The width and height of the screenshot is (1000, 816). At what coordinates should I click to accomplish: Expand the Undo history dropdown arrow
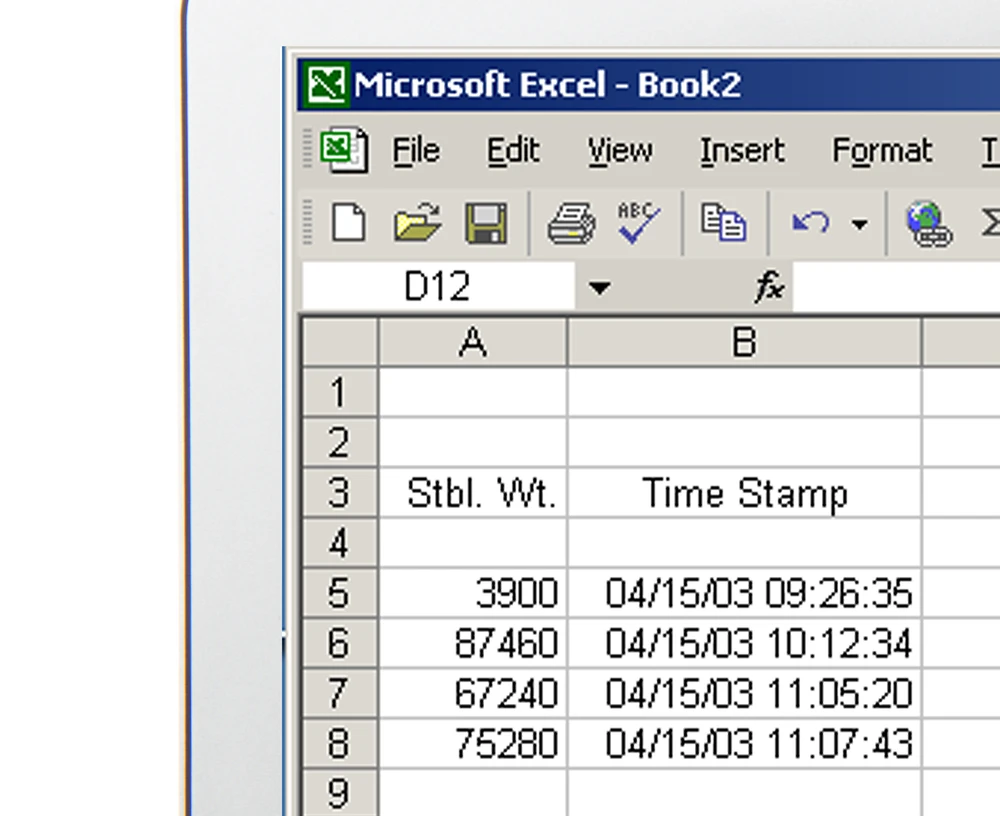(859, 224)
